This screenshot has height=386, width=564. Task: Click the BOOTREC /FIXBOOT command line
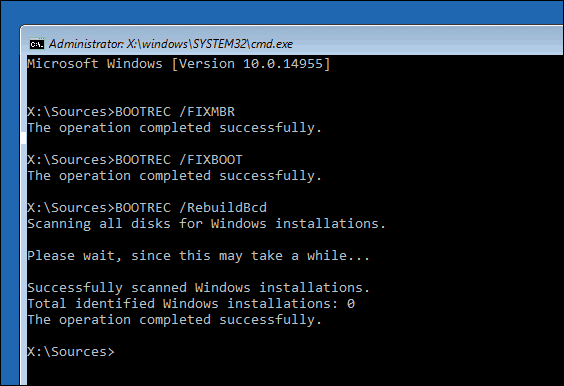click(x=135, y=160)
